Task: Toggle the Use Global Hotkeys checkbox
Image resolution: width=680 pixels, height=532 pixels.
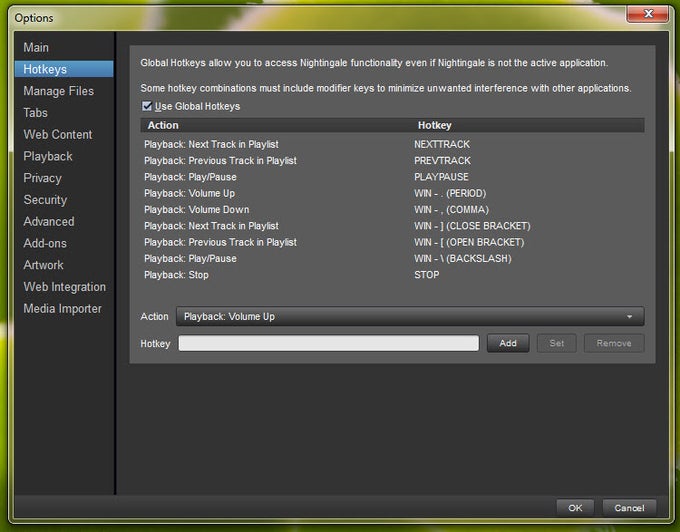Action: pyautogui.click(x=147, y=106)
